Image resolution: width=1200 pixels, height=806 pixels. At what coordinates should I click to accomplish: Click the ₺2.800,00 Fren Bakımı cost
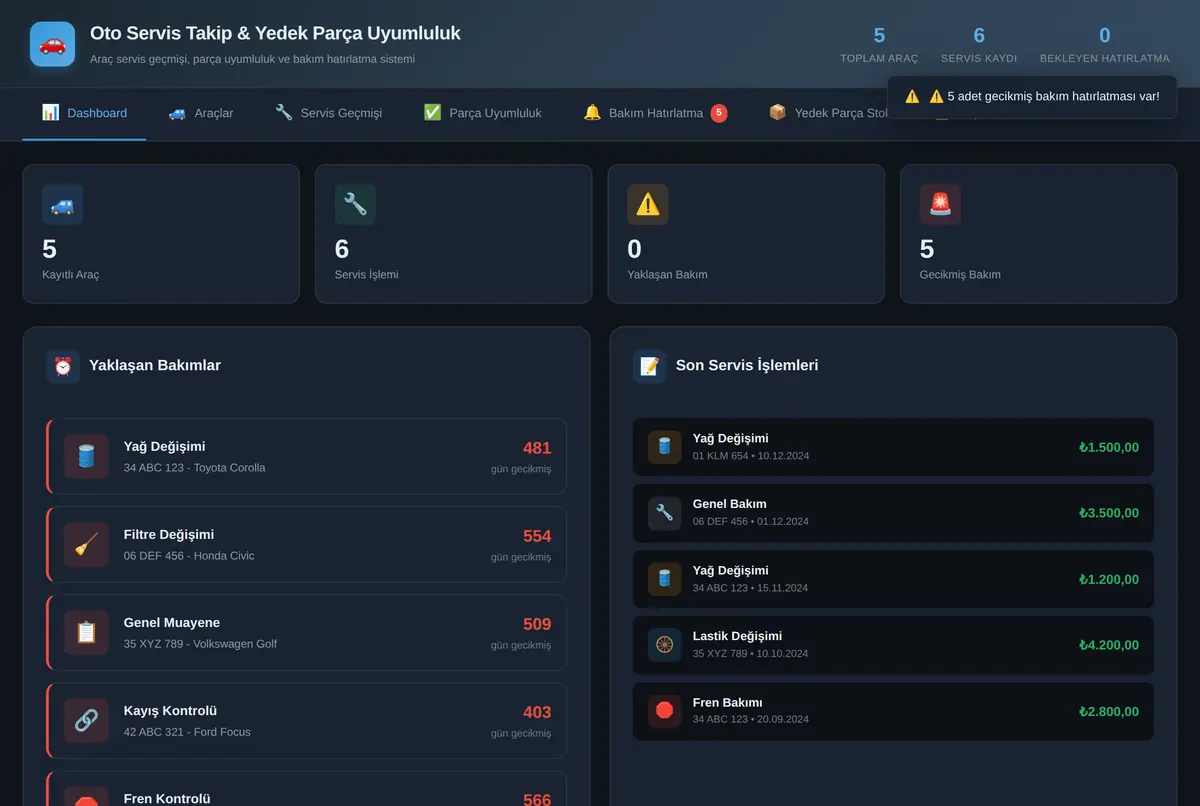(x=1108, y=712)
